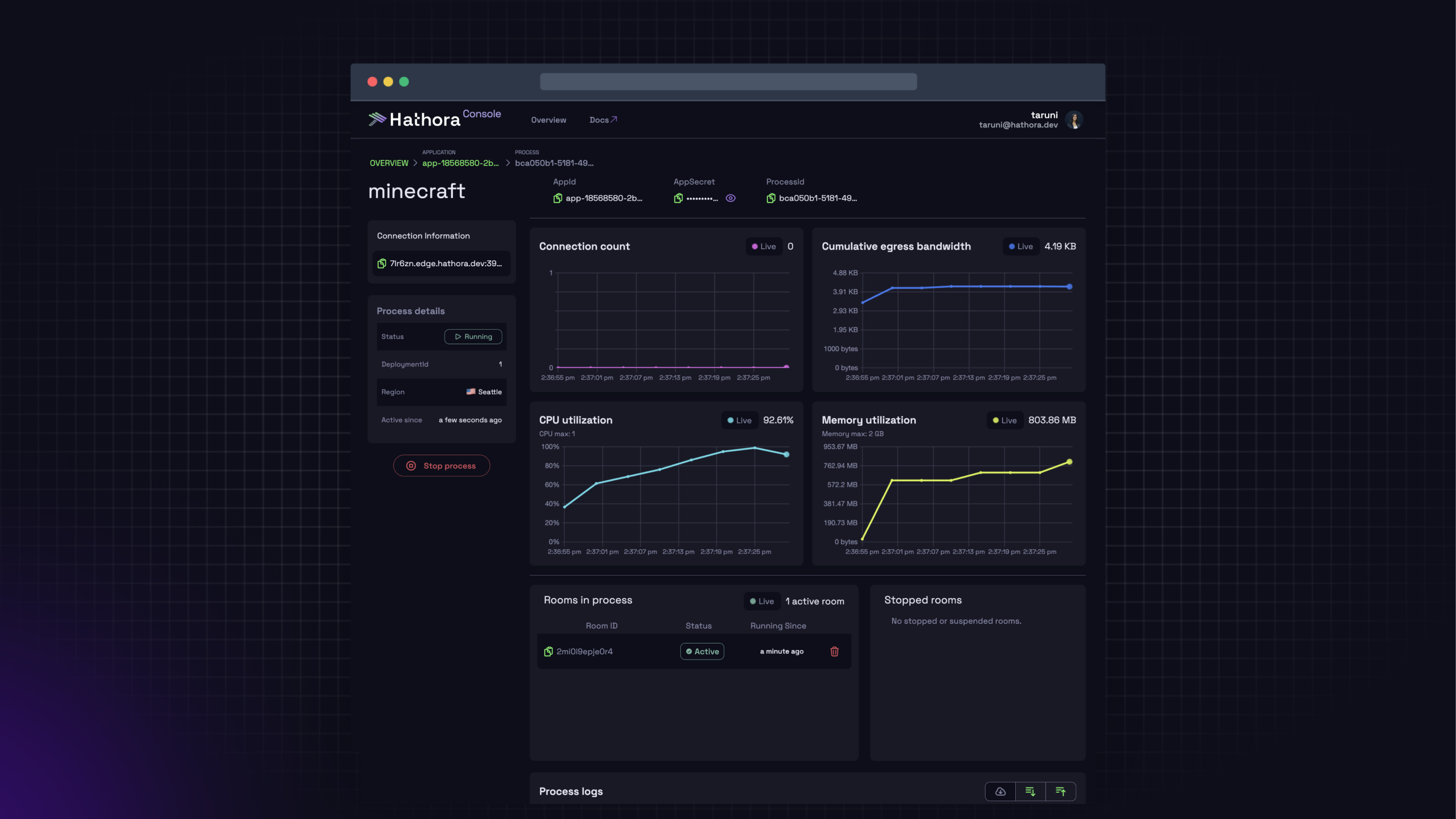Click the Stop process button
The height and width of the screenshot is (819, 1456).
click(x=441, y=466)
